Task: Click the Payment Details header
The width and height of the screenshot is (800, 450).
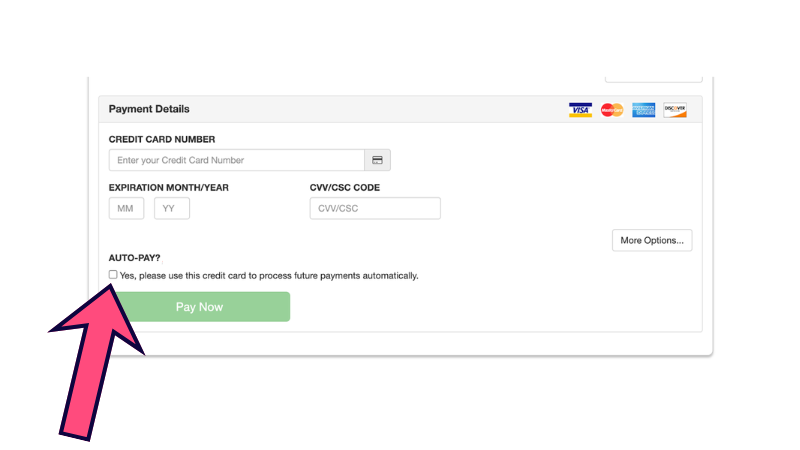Action: click(149, 109)
